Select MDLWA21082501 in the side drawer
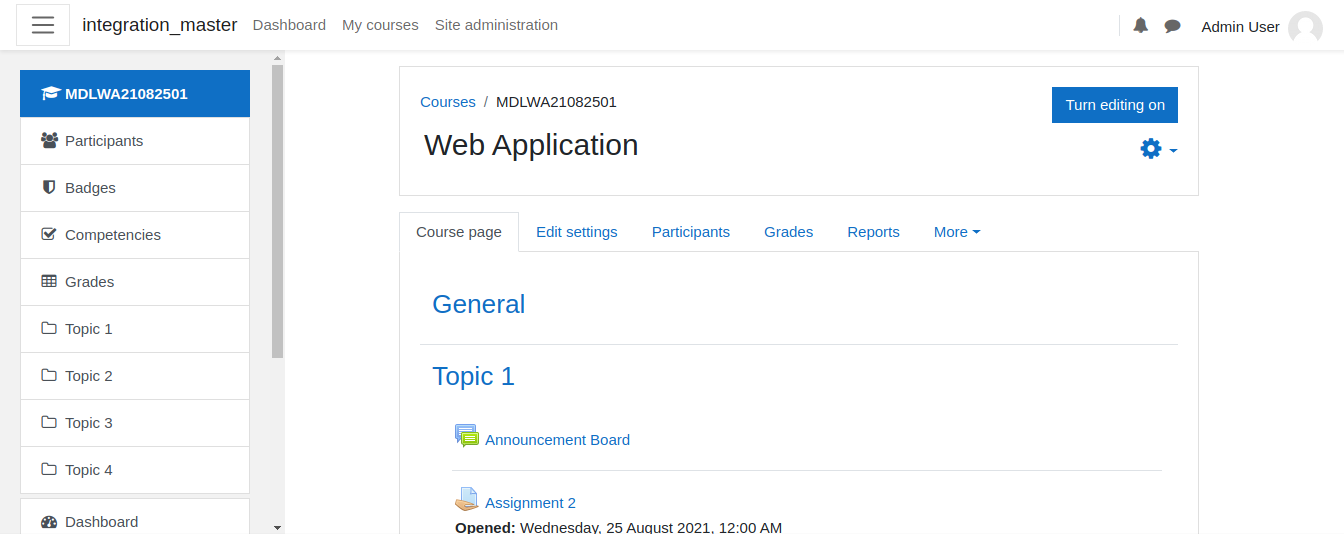The width and height of the screenshot is (1344, 534). (x=135, y=94)
